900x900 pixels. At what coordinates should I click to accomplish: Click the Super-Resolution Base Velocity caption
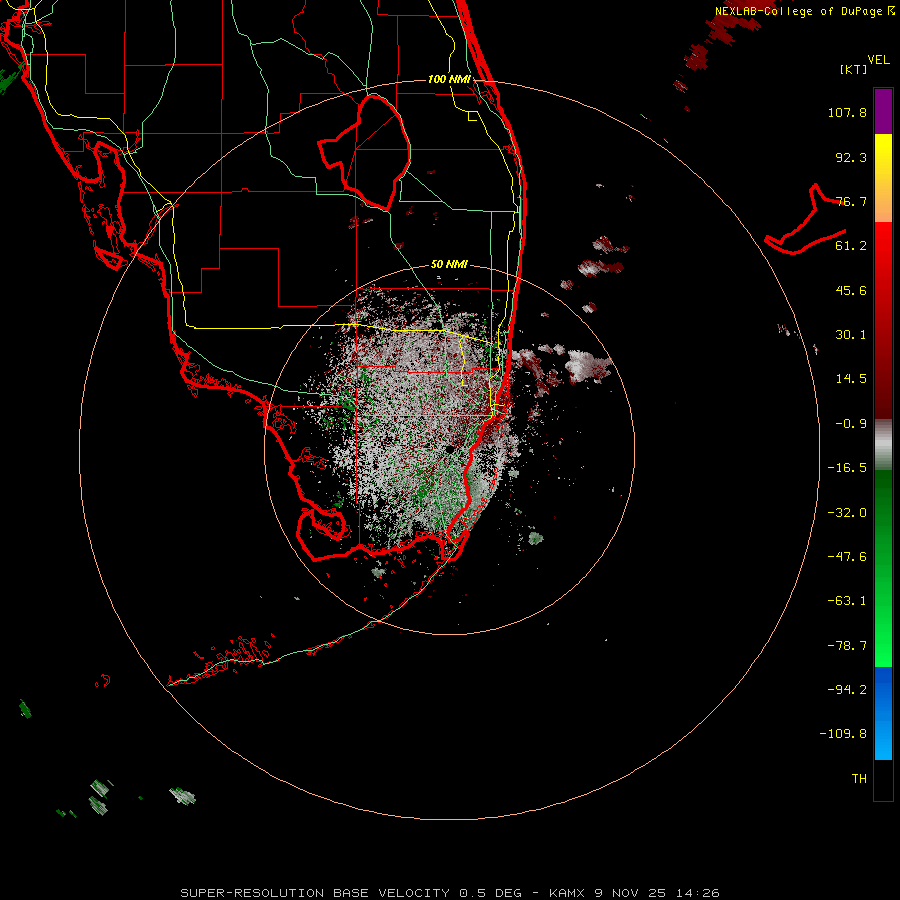tap(449, 893)
